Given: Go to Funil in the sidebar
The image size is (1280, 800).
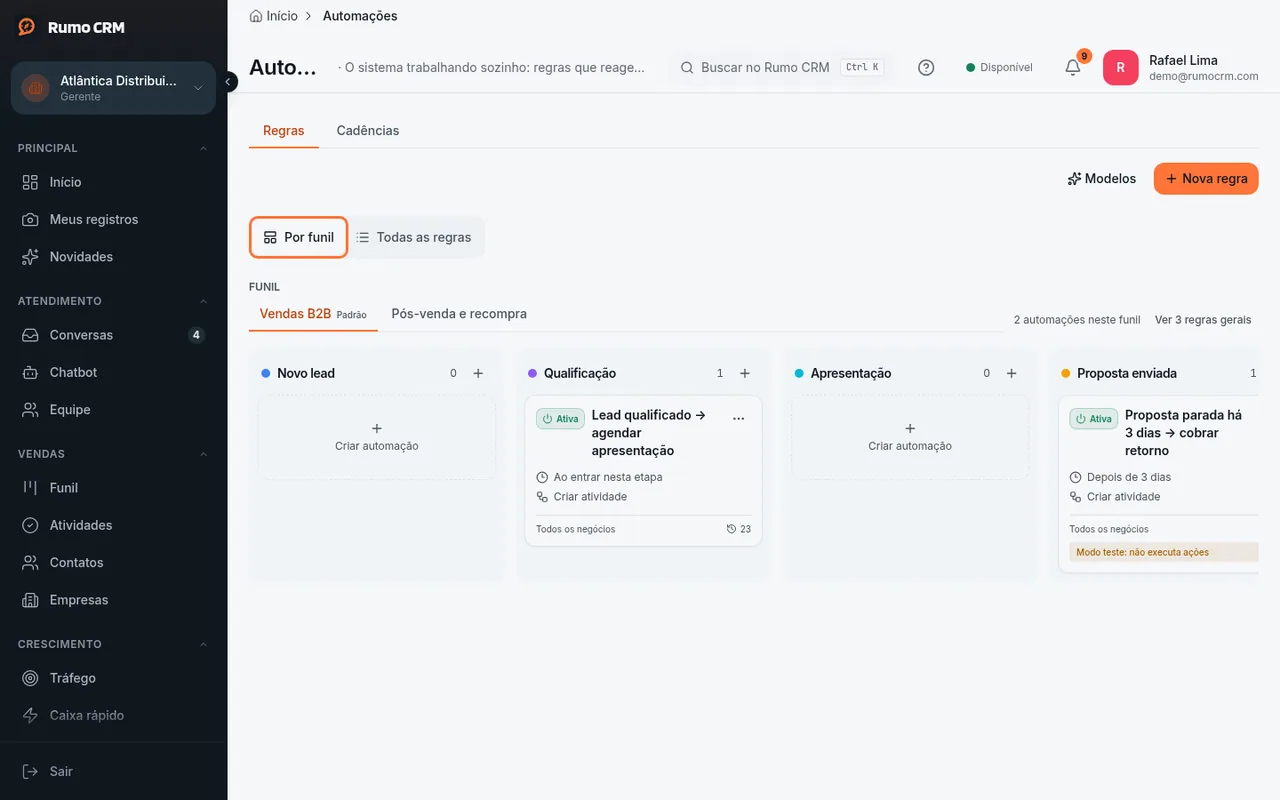Looking at the screenshot, I should (x=113, y=488).
